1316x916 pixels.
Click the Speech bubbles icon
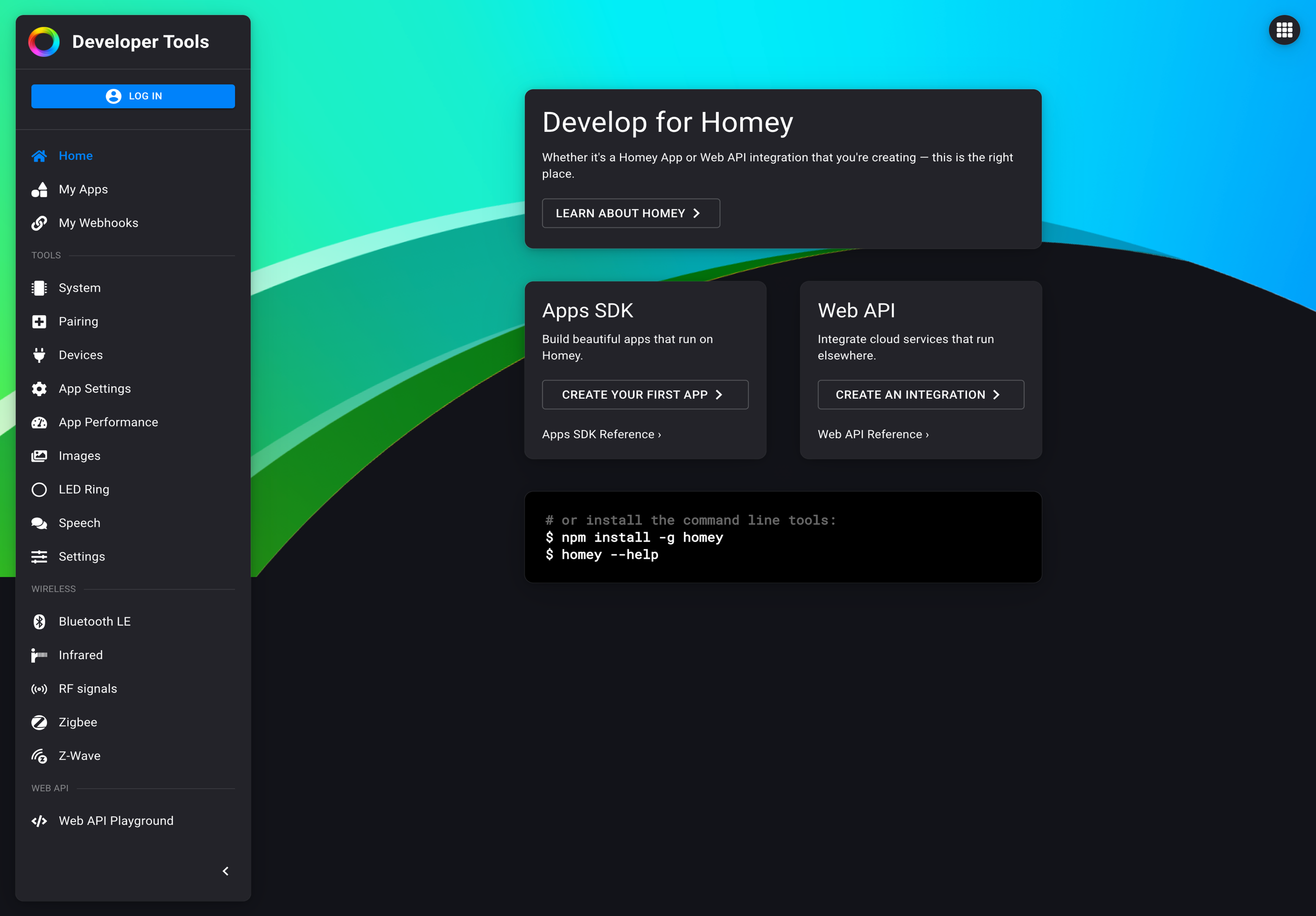pos(39,523)
